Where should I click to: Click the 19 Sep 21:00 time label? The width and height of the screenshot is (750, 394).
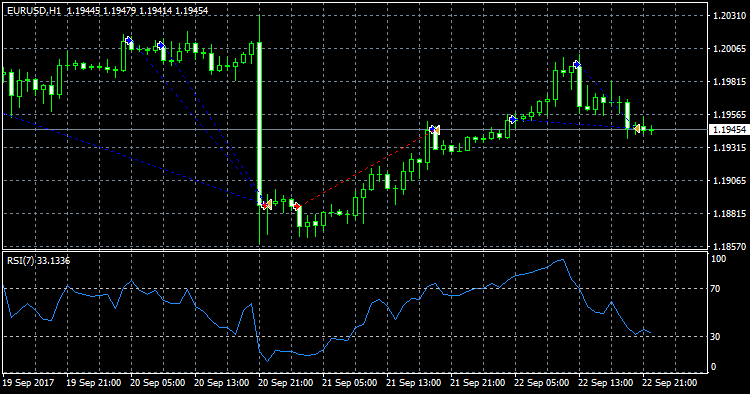(93, 383)
